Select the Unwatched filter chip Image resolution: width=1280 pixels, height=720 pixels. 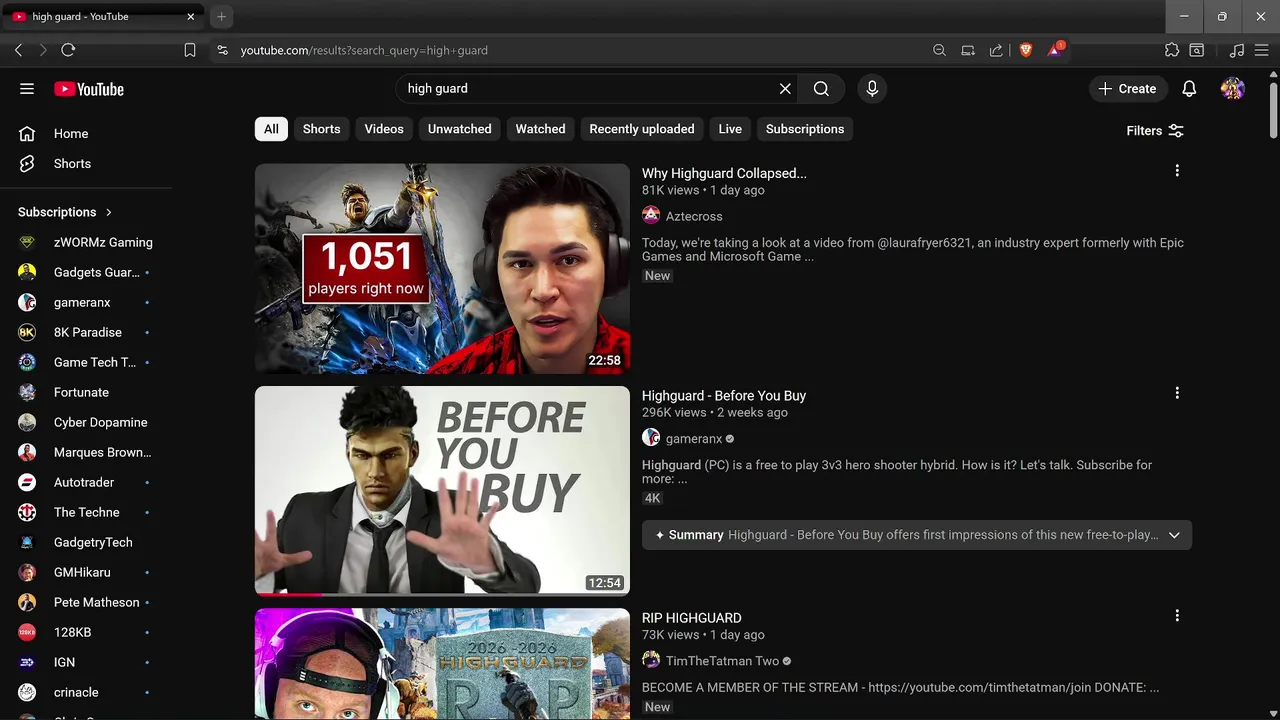point(460,129)
